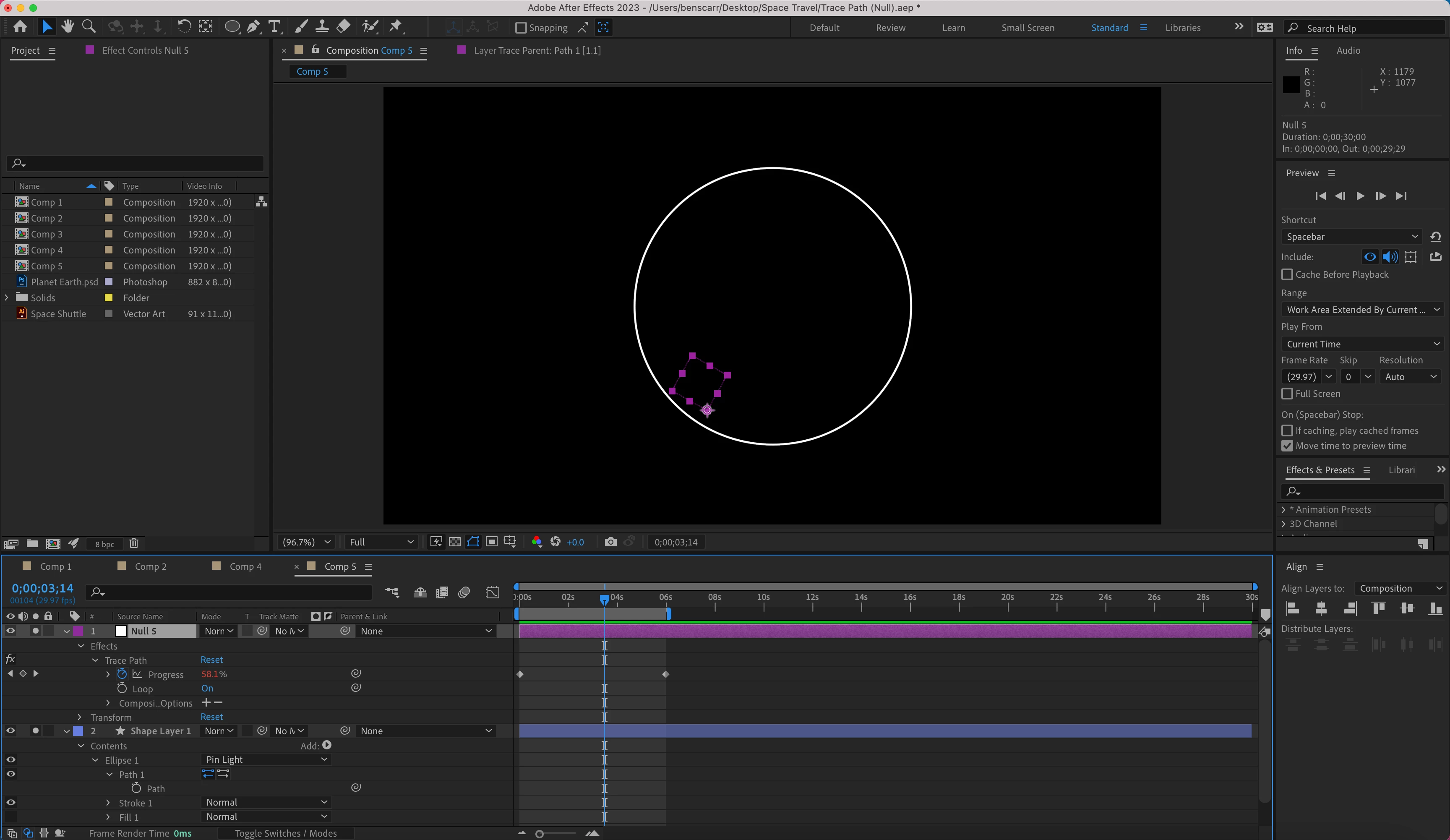Expand the Solids folder
The image size is (1450, 840).
pyautogui.click(x=7, y=297)
